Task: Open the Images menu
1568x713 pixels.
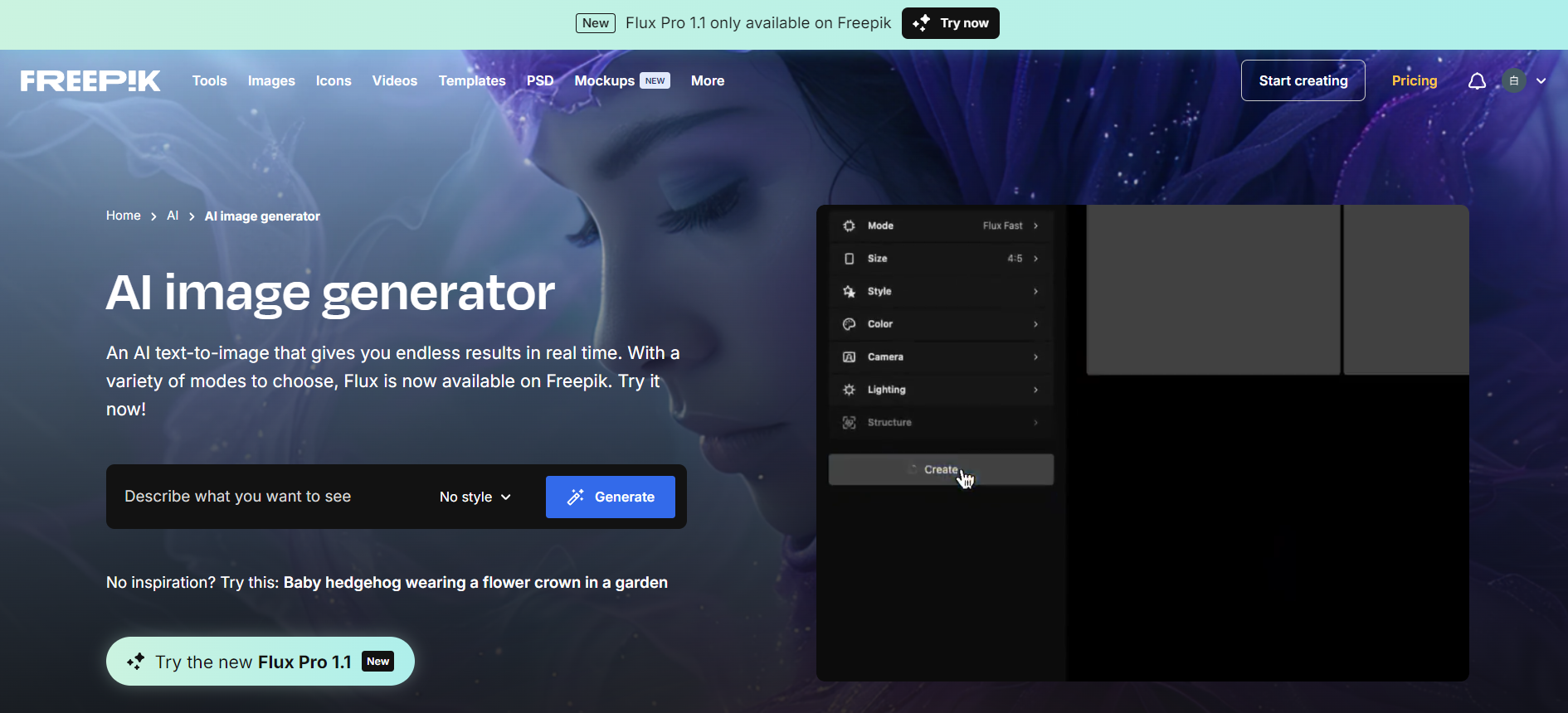Action: point(271,80)
